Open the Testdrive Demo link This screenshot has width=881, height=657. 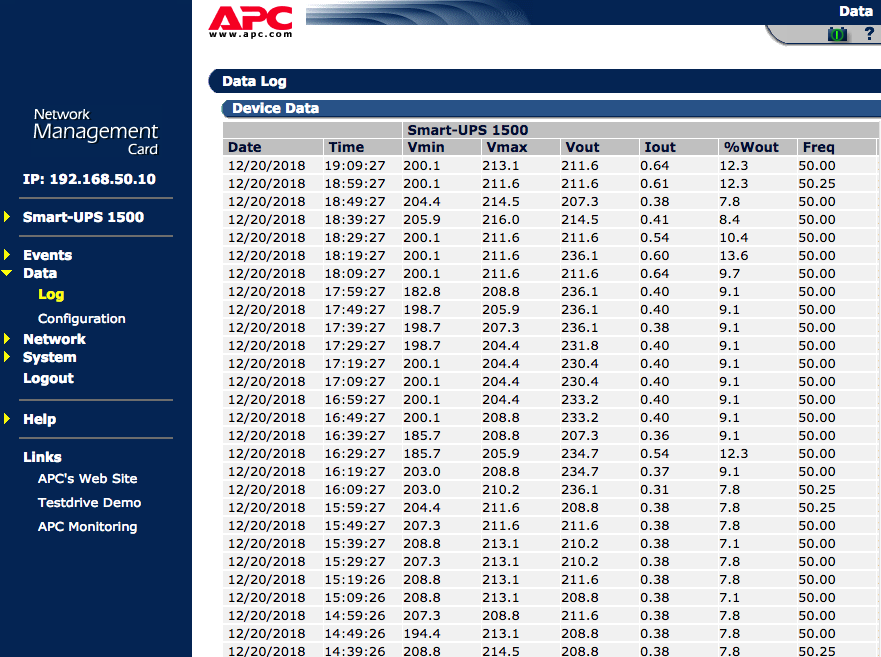tap(90, 503)
